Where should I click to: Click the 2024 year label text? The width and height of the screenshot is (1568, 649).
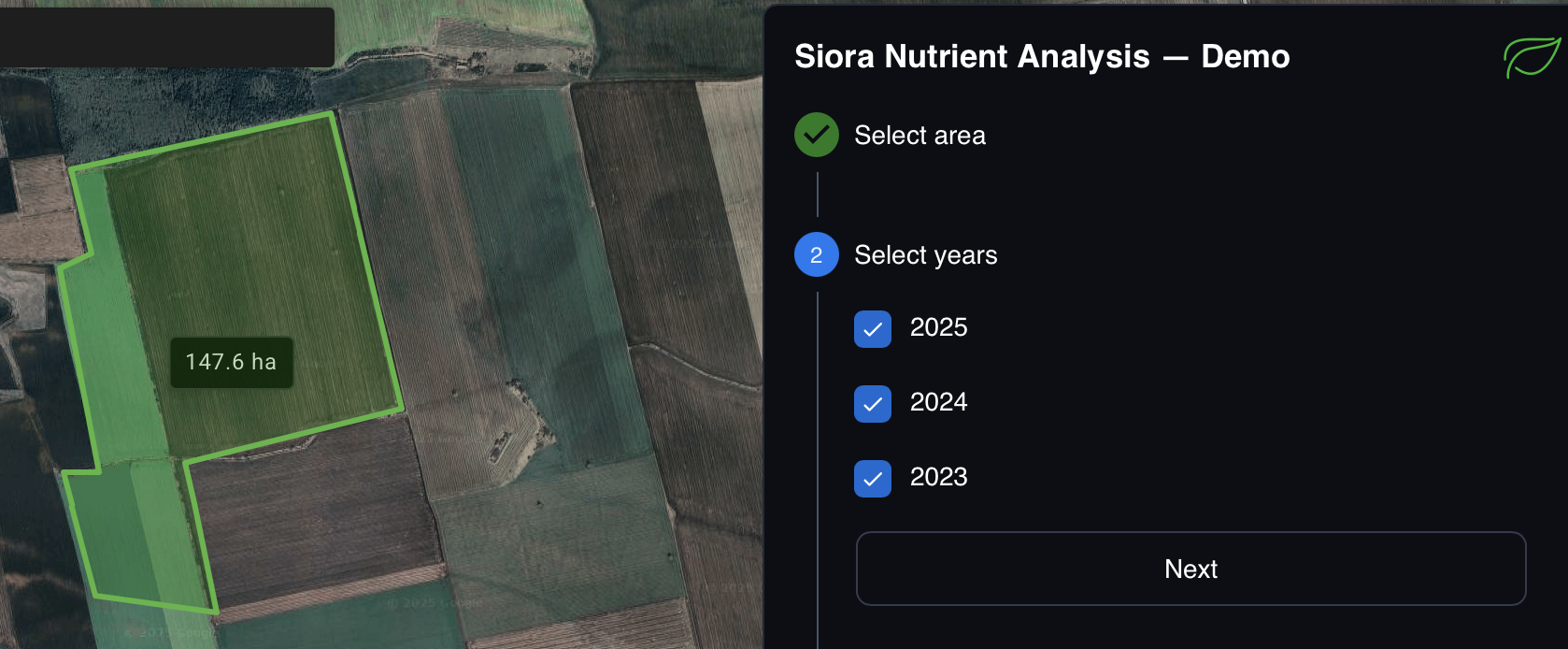pos(938,402)
